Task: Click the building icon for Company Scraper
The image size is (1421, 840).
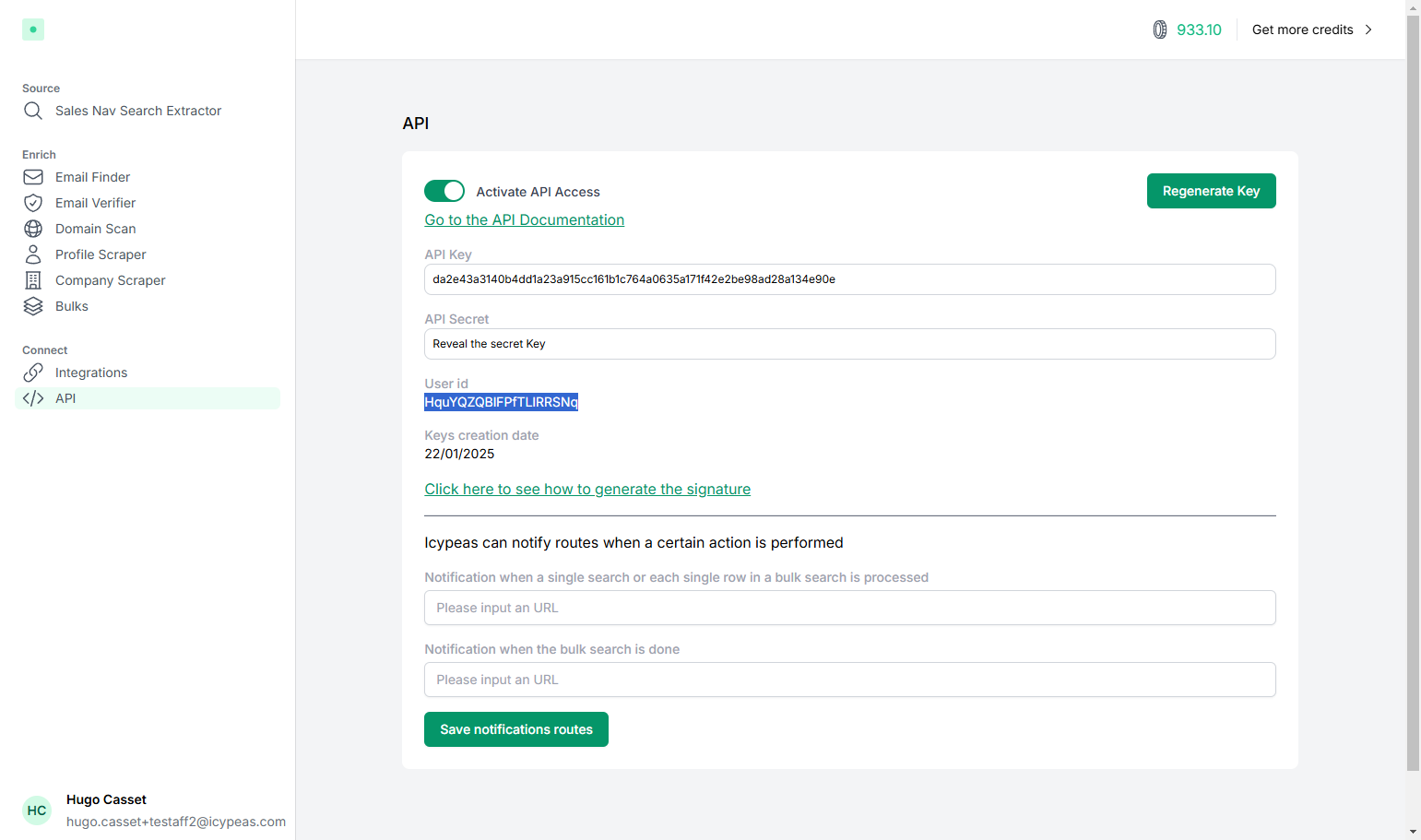Action: click(33, 280)
